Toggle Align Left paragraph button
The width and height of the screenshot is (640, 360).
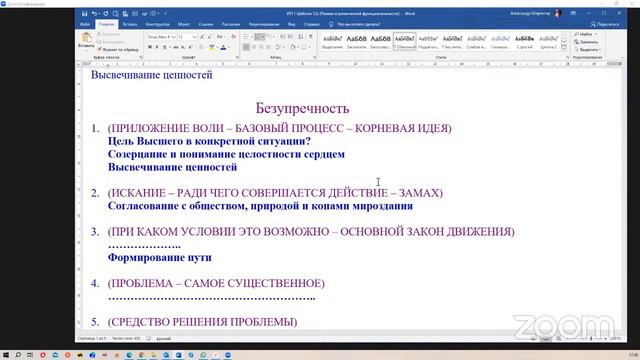click(x=246, y=47)
